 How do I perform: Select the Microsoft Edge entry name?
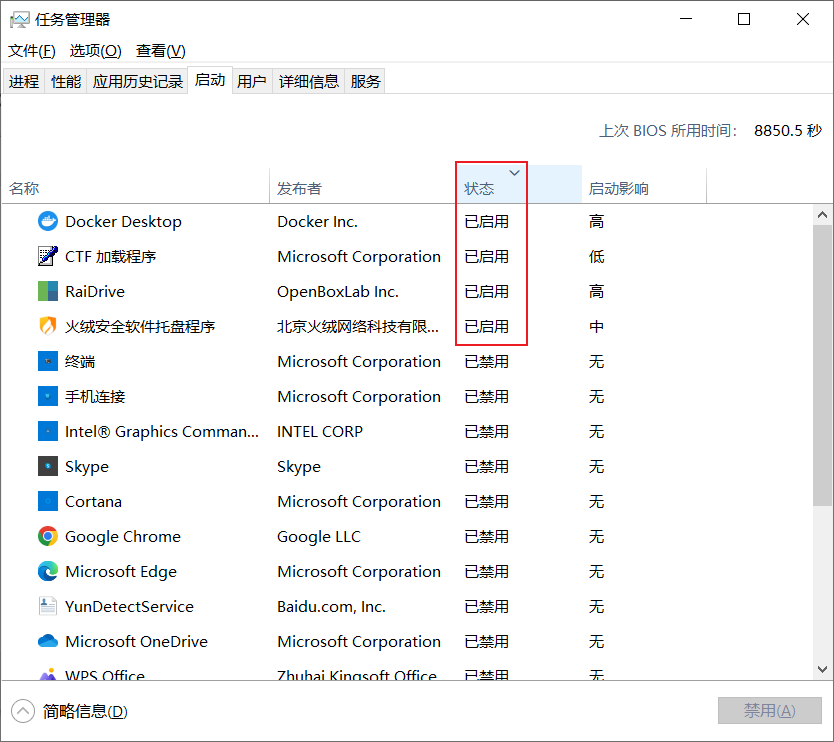point(121,571)
